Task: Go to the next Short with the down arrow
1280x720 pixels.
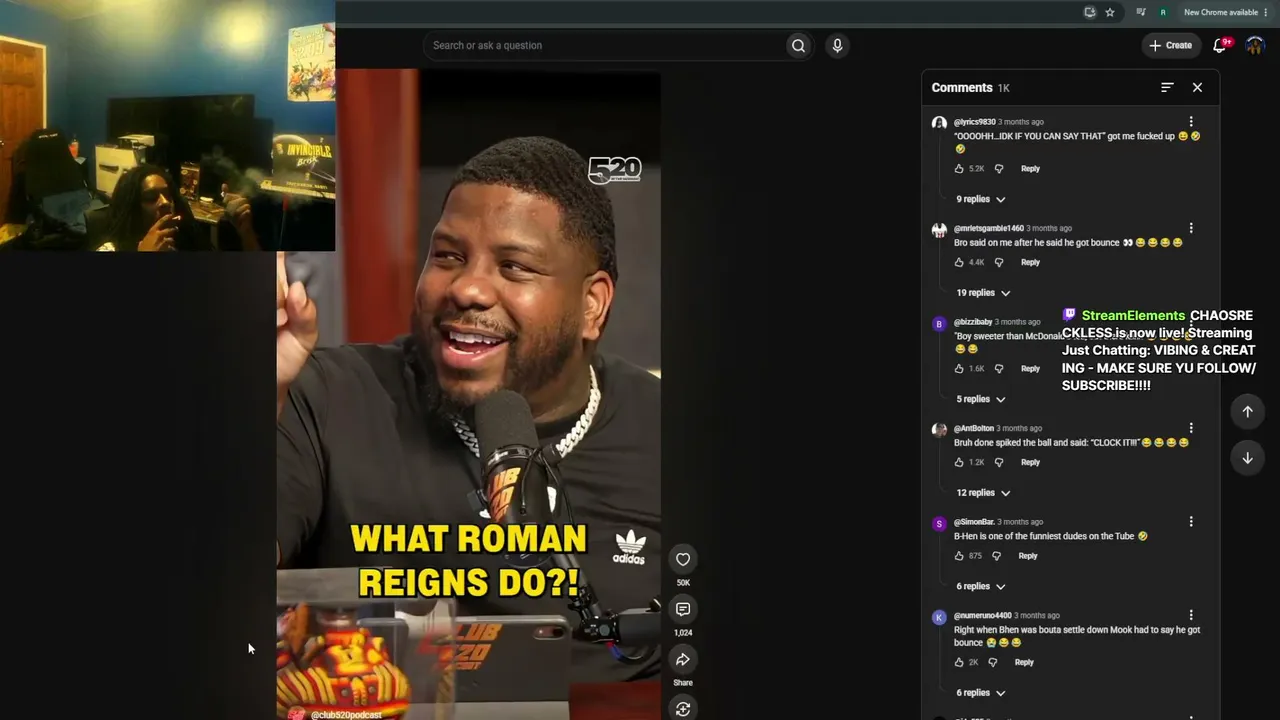Action: [1248, 458]
